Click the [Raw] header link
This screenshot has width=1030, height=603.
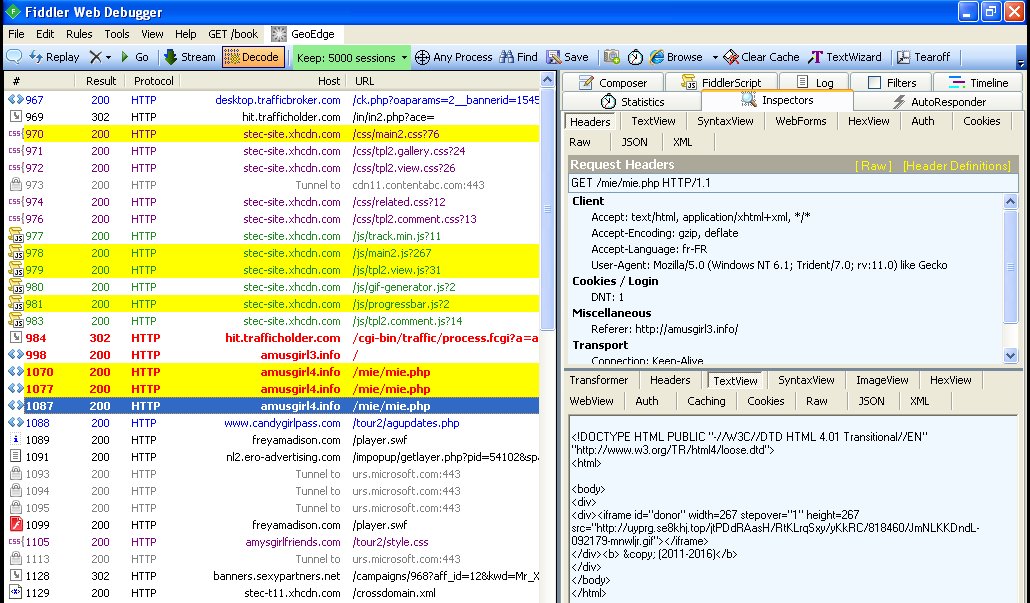[873, 166]
